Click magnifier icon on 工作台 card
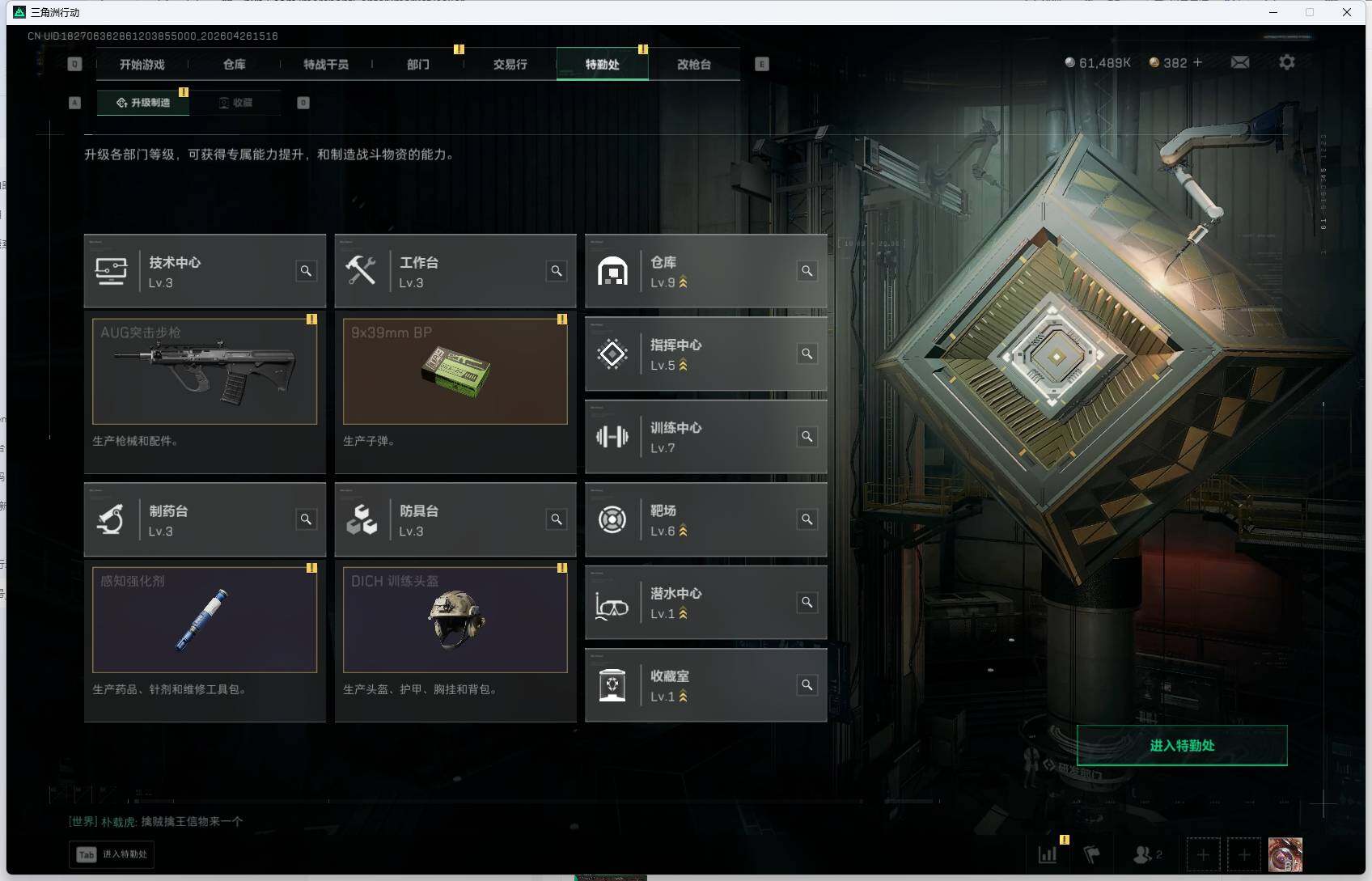Screen dimensions: 1372x881 click(x=557, y=271)
